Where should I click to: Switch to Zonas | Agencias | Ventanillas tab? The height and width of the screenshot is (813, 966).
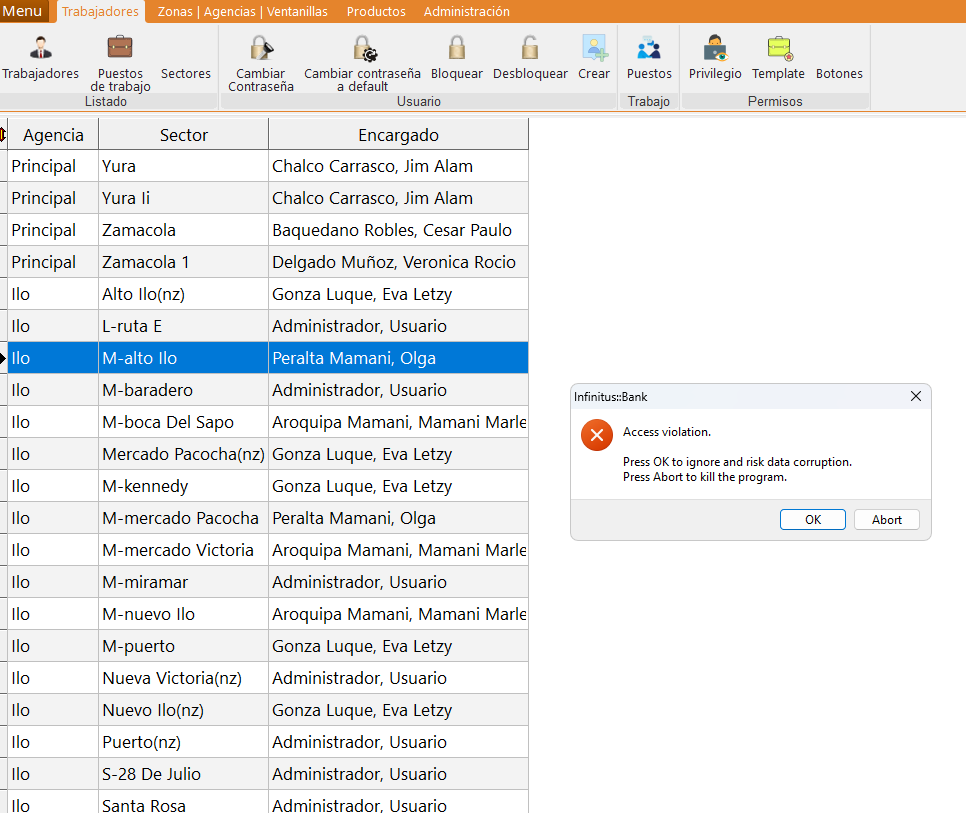242,12
